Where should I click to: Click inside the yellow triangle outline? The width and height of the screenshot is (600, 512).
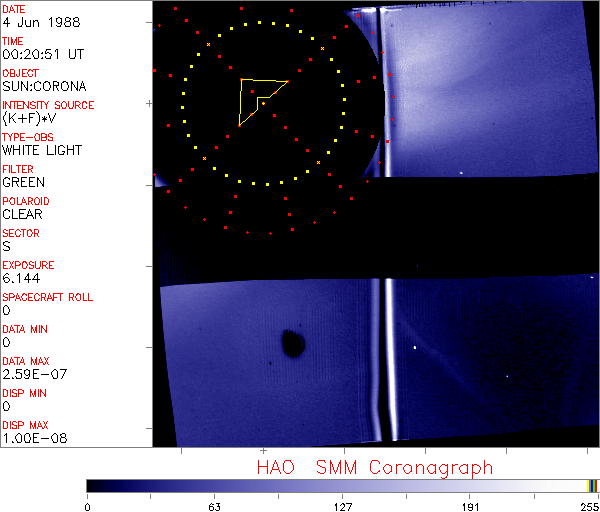click(254, 95)
